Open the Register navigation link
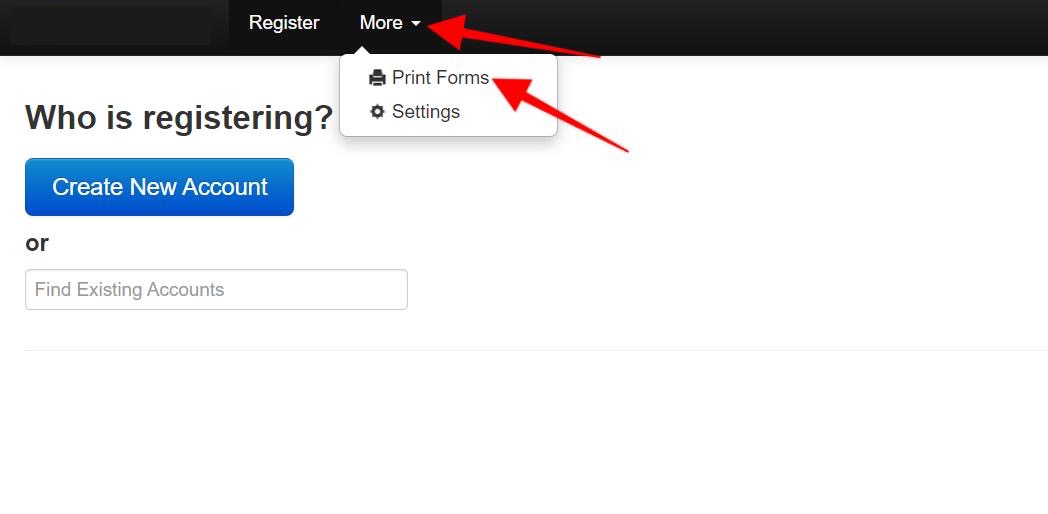The width and height of the screenshot is (1048, 514). click(284, 23)
